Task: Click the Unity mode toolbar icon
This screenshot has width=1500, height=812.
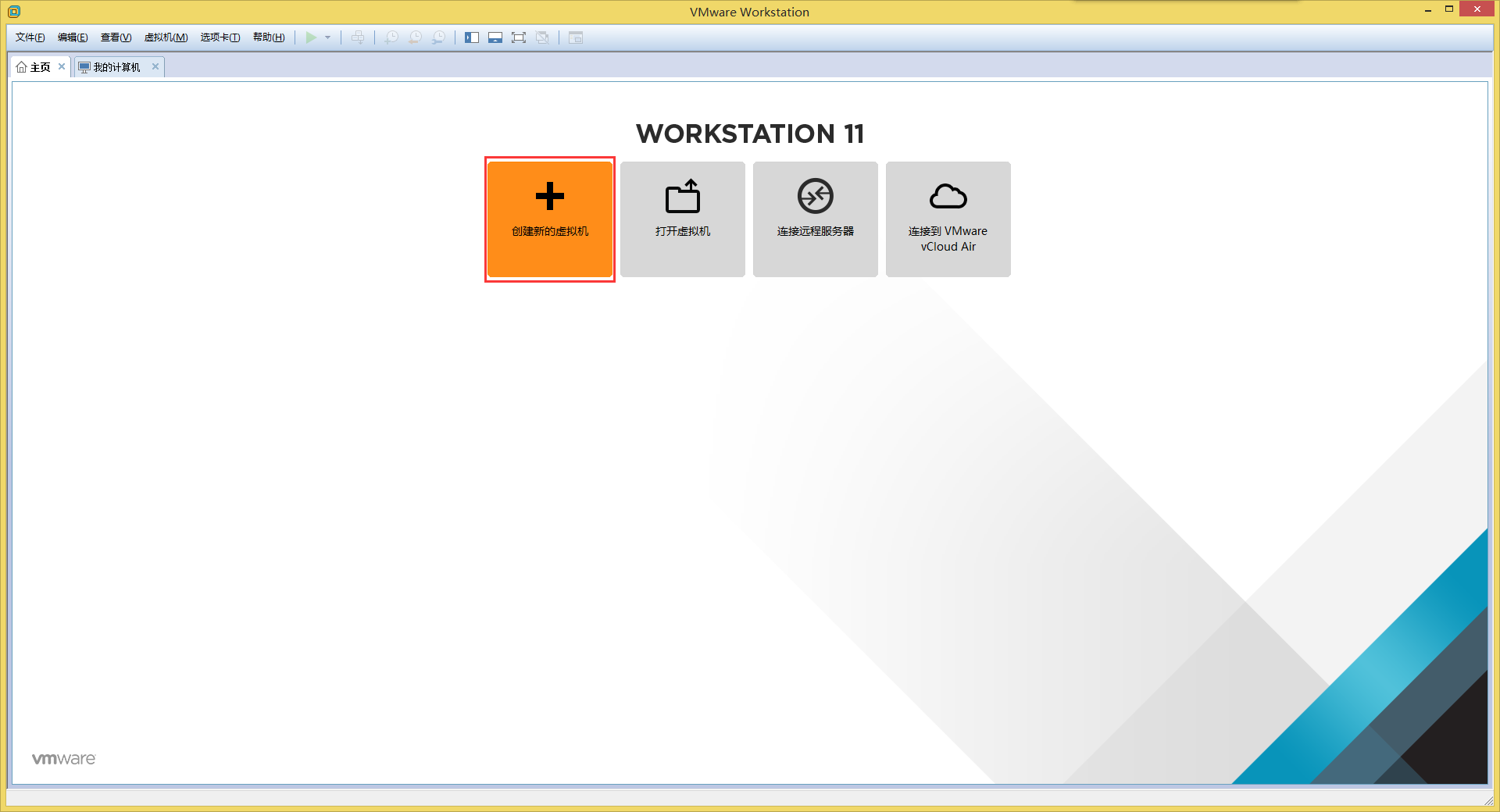Action: (x=542, y=37)
